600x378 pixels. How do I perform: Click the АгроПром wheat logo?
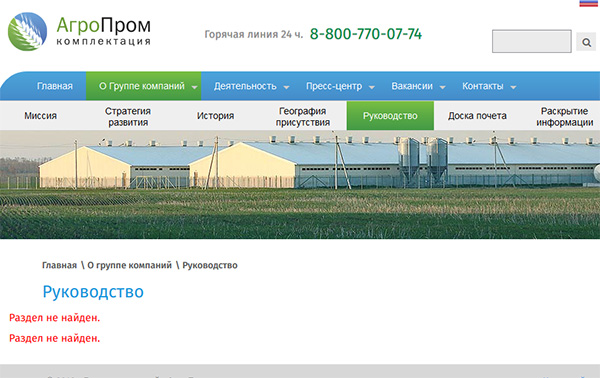(28, 32)
